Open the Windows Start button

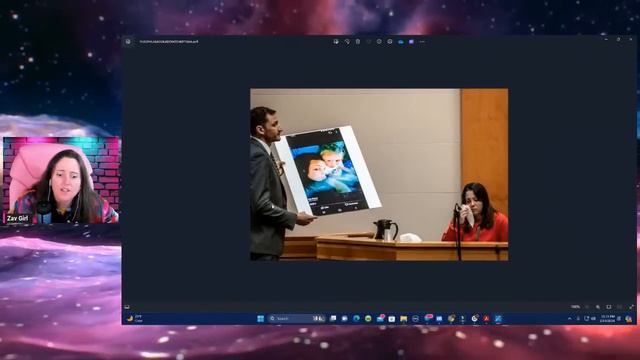pos(260,318)
